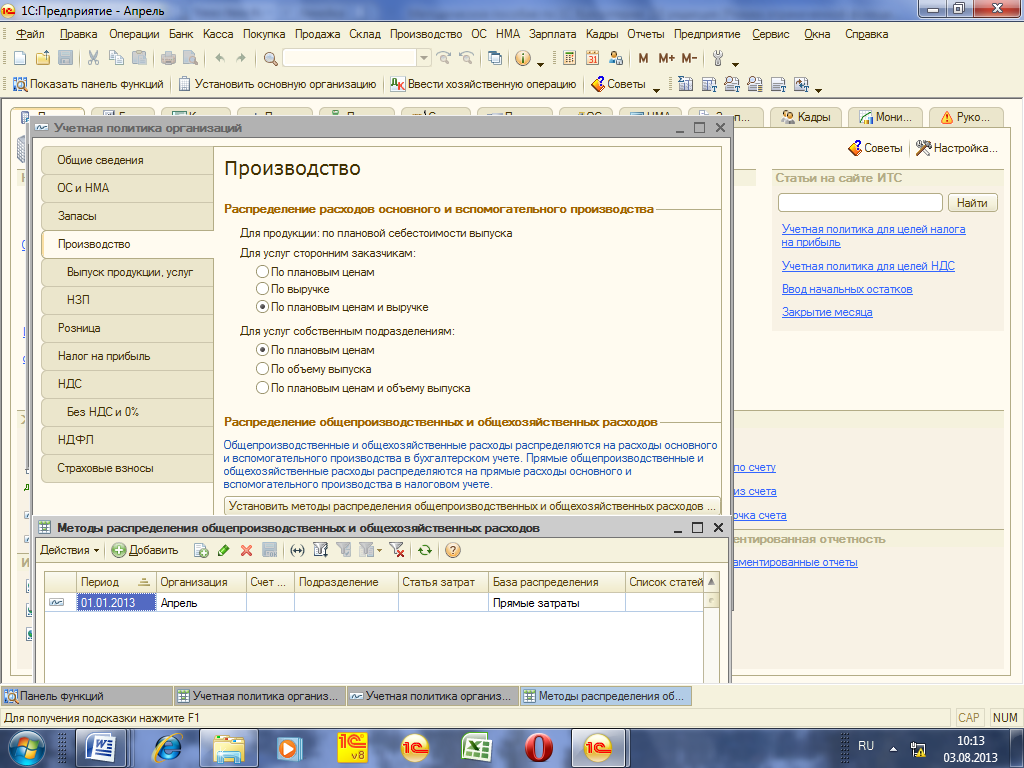1024x768 pixels.
Task: Click the Настройка... button
Action: pyautogui.click(x=957, y=148)
